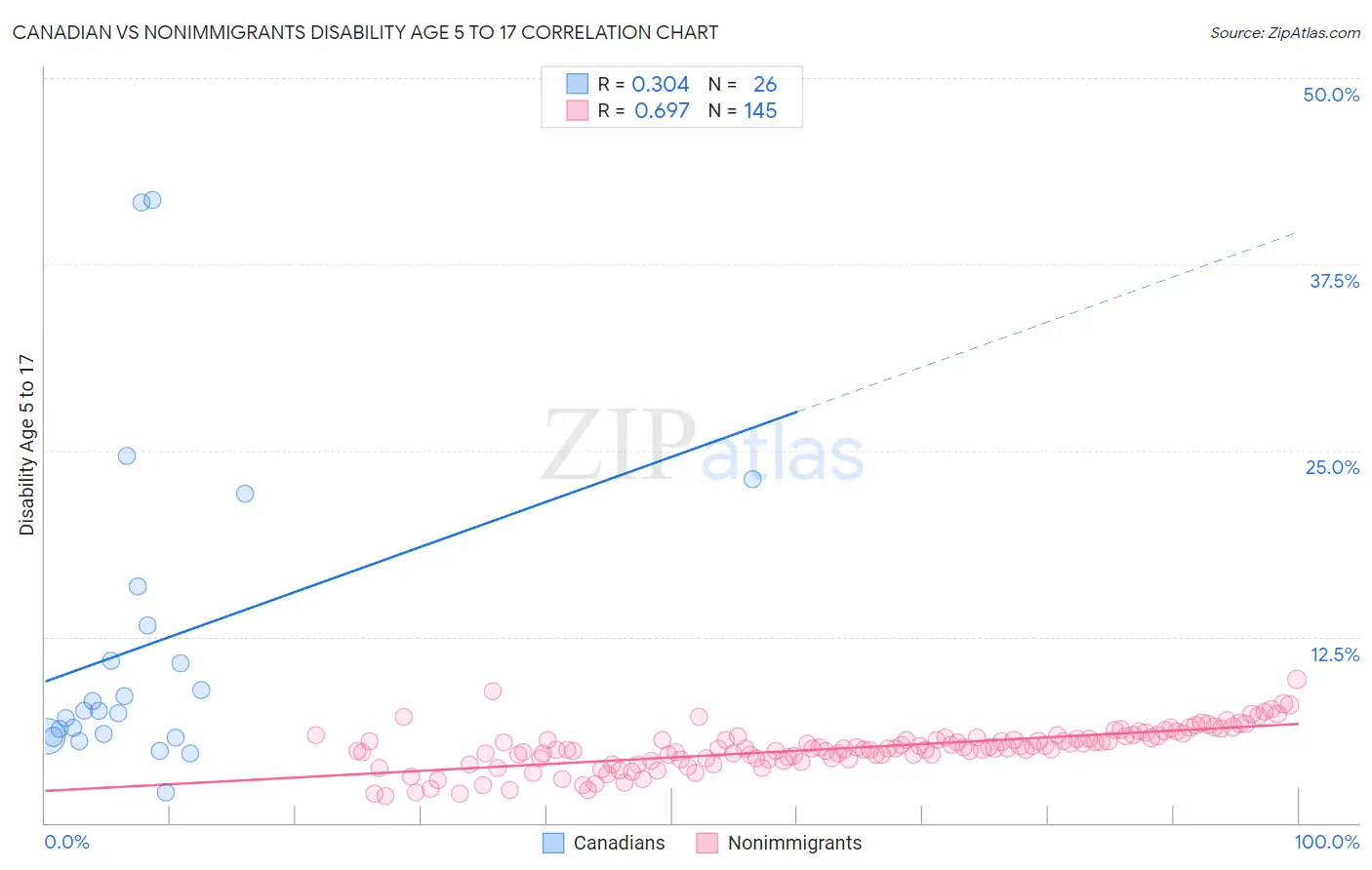Select the lowest blue data point

pos(166,792)
